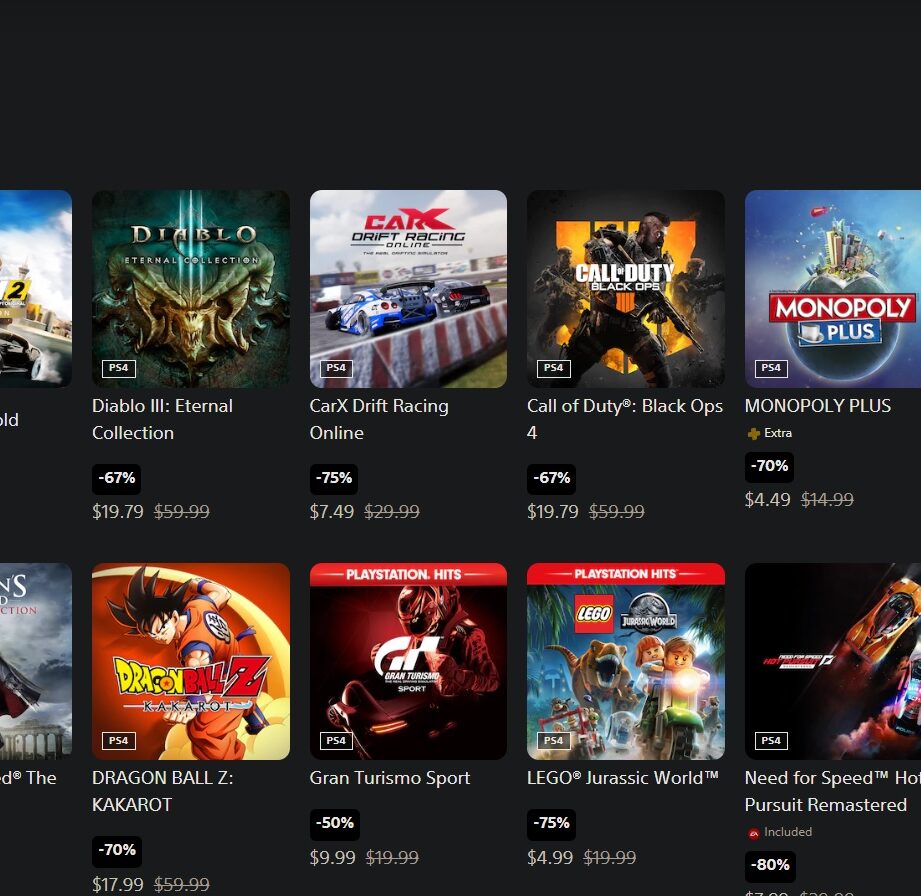Open the Diablo III Eternal Collection cover art
Screen dimensions: 921x896
click(x=191, y=288)
